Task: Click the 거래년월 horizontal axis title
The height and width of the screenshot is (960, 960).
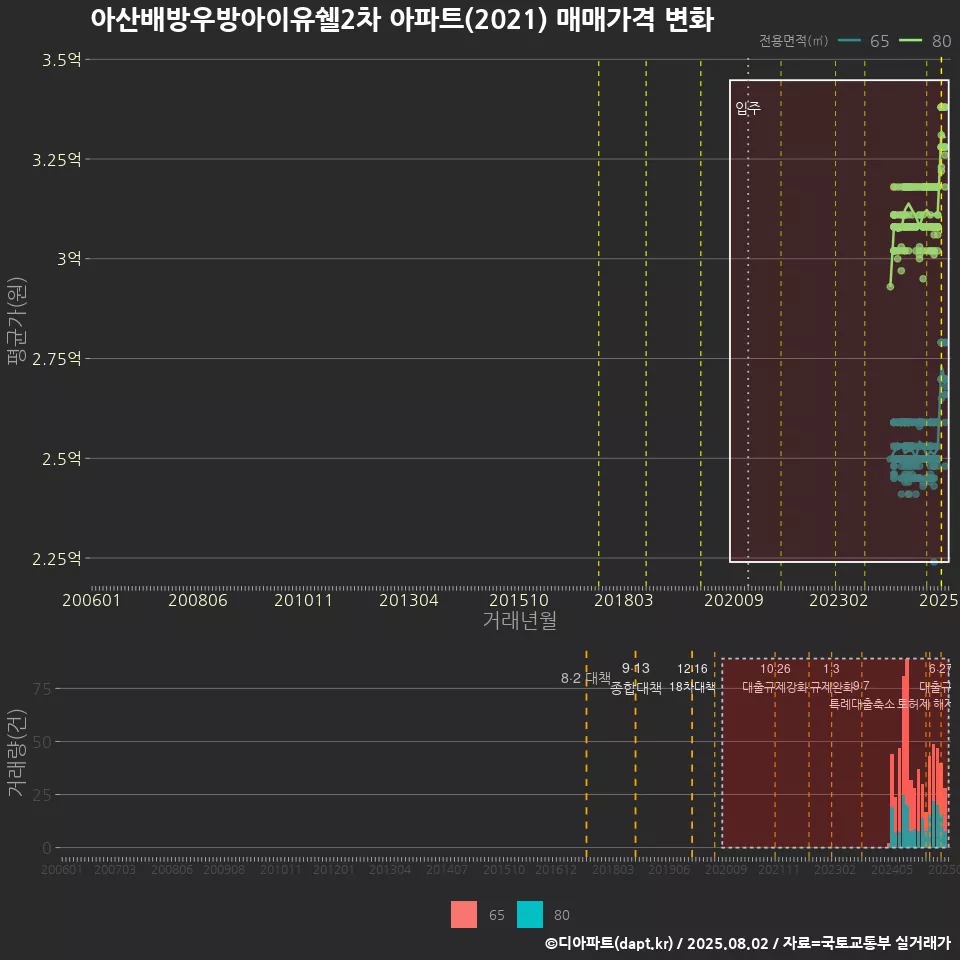Action: (x=520, y=620)
